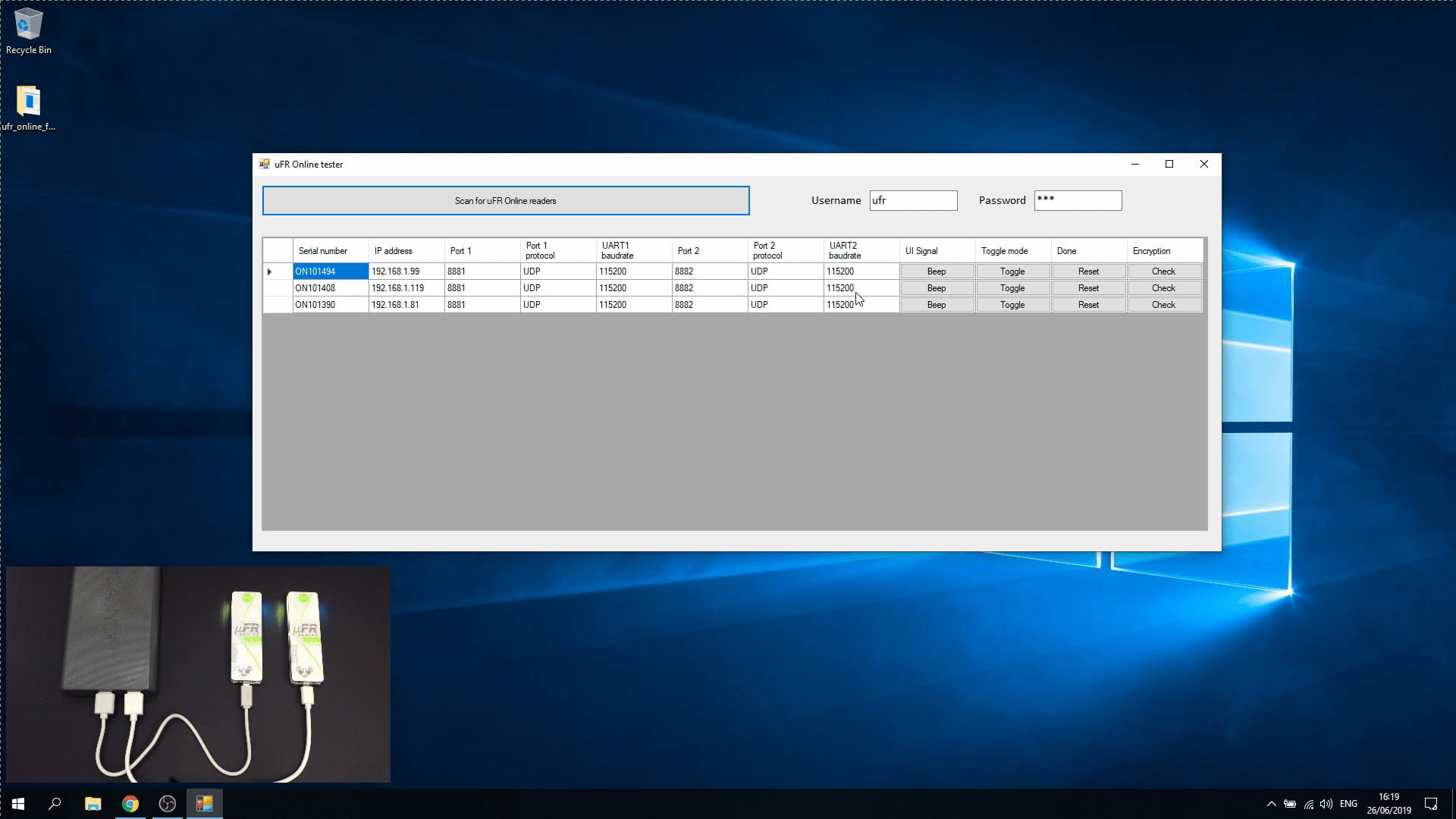Select UART2 baudrate 115200 for ON101390
This screenshot has width=1456, height=819.
[x=861, y=305]
